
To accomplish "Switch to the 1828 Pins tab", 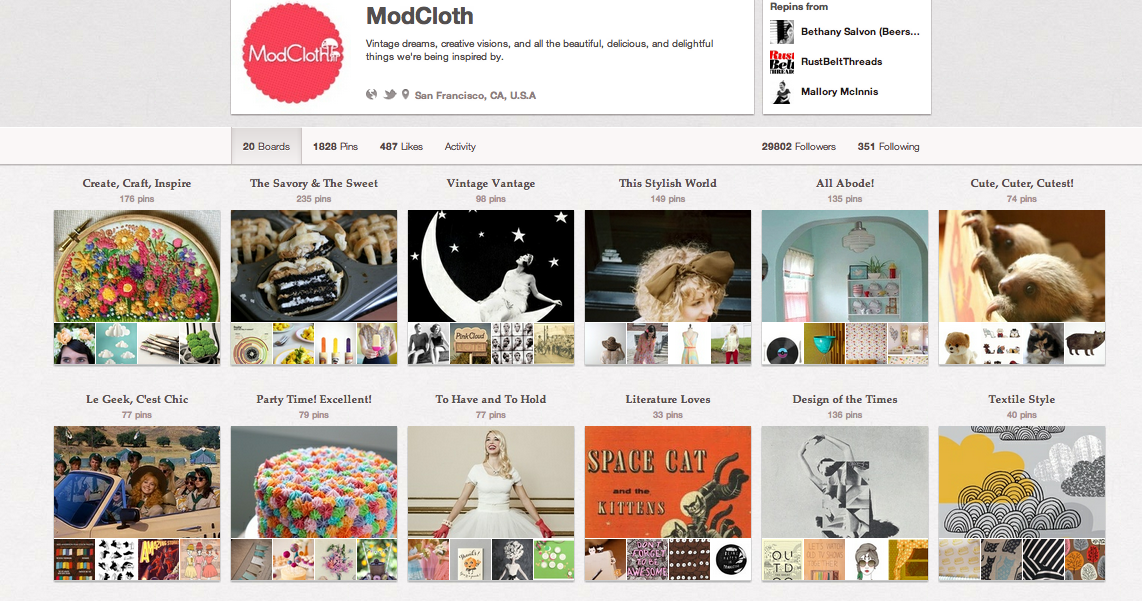I will click(x=335, y=146).
